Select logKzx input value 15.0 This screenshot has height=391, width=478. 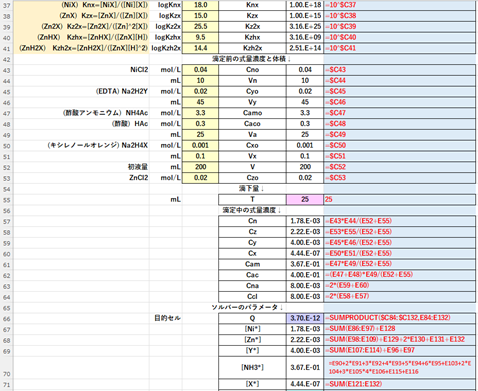click(x=200, y=16)
